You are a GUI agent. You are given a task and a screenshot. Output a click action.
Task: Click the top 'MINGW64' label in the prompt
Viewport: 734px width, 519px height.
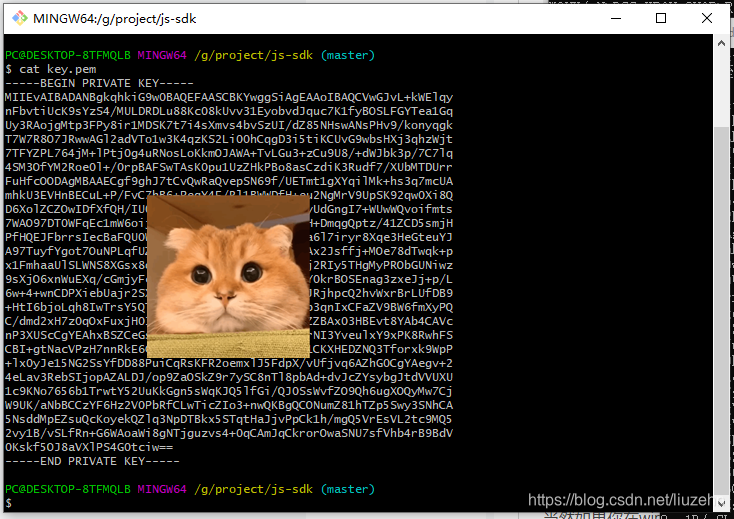(162, 55)
